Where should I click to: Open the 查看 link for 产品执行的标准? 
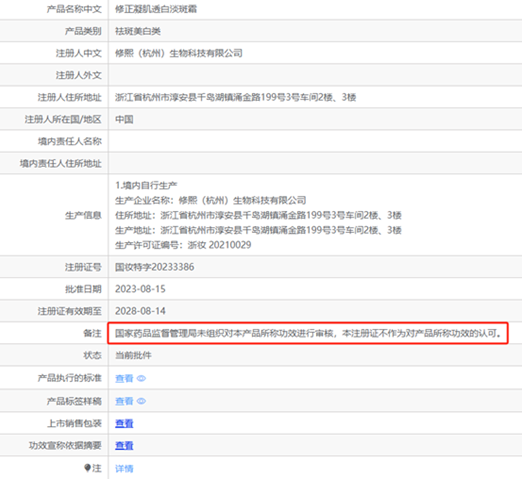pyautogui.click(x=124, y=378)
